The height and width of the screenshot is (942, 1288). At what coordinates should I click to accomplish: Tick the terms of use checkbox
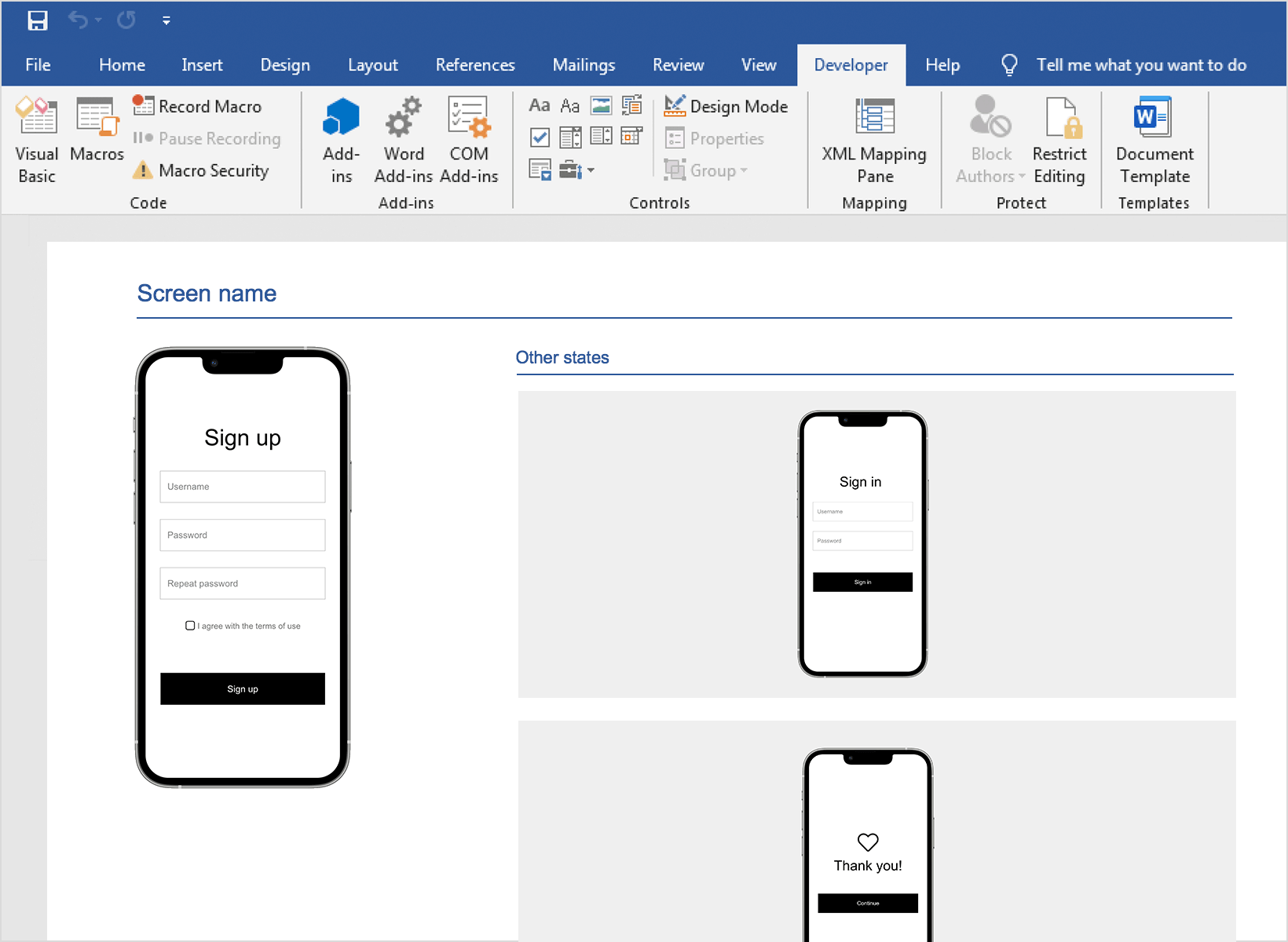[x=190, y=626]
